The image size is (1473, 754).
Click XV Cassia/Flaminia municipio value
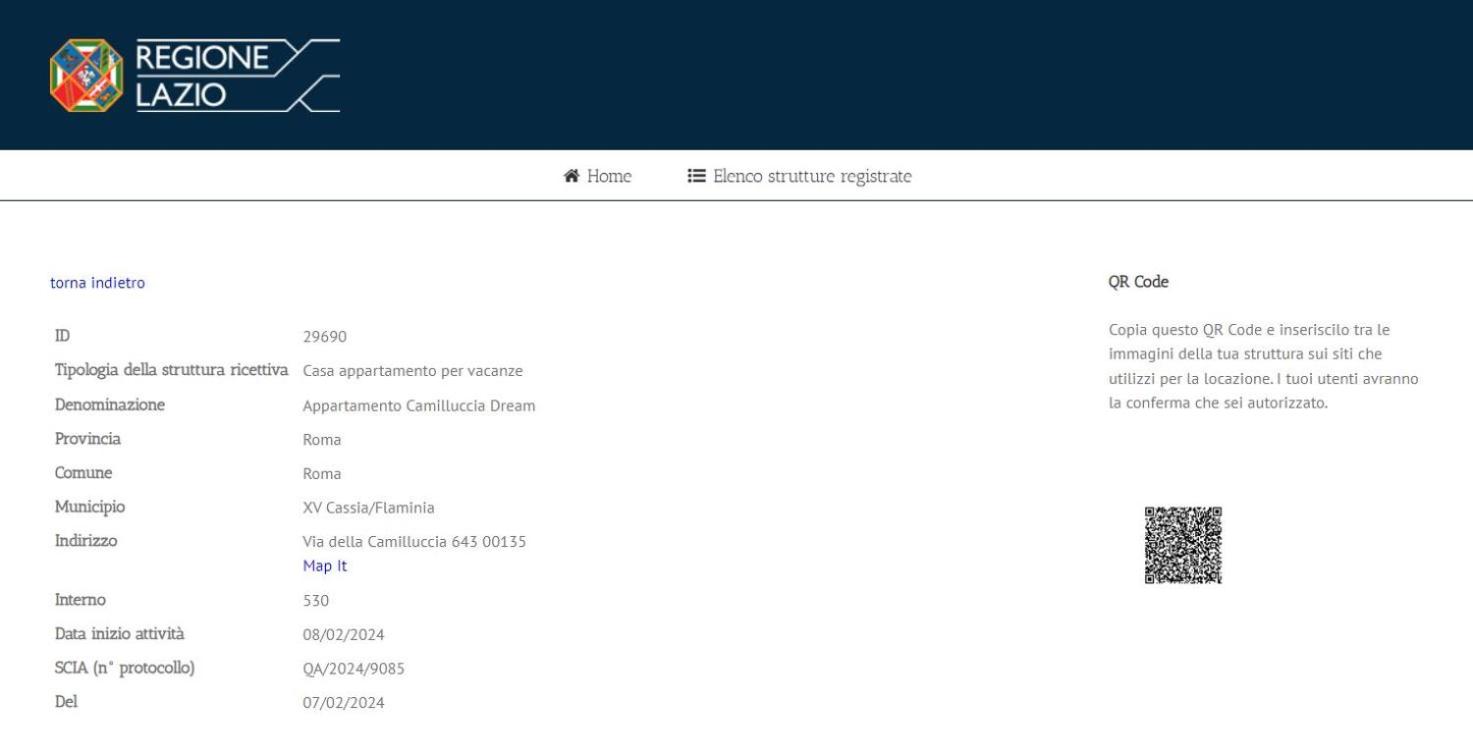368,508
